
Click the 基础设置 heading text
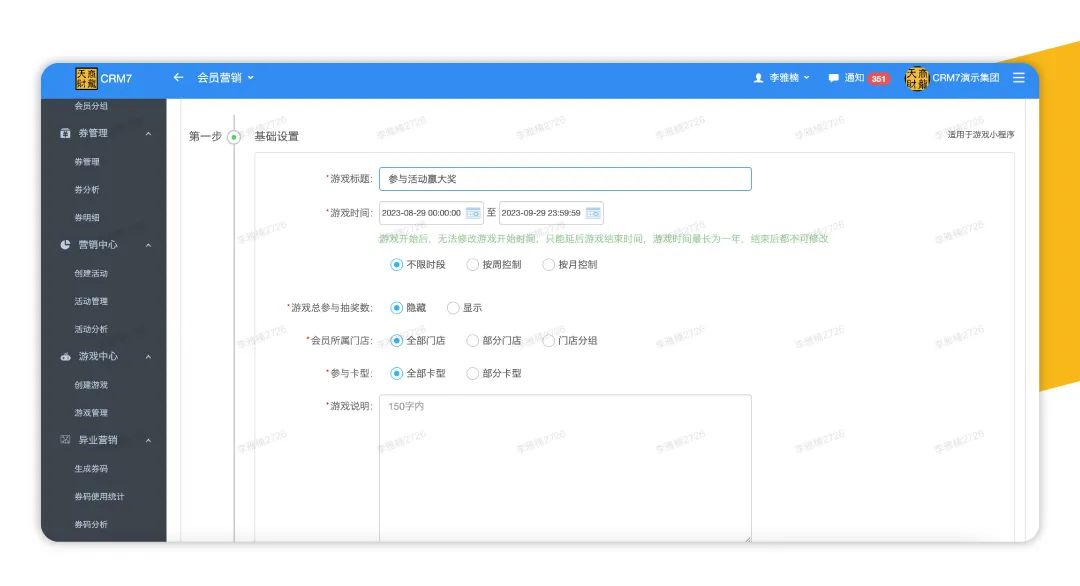point(277,136)
